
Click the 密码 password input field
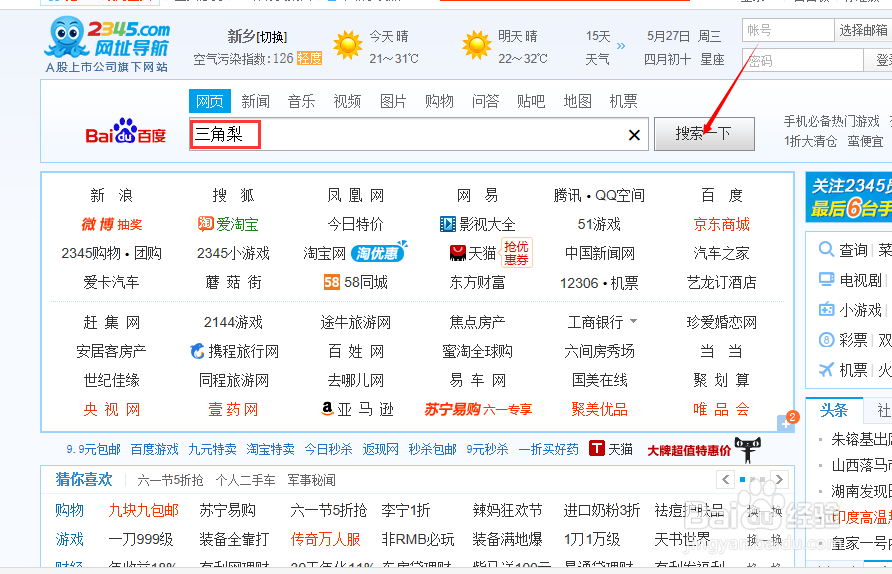[x=803, y=60]
